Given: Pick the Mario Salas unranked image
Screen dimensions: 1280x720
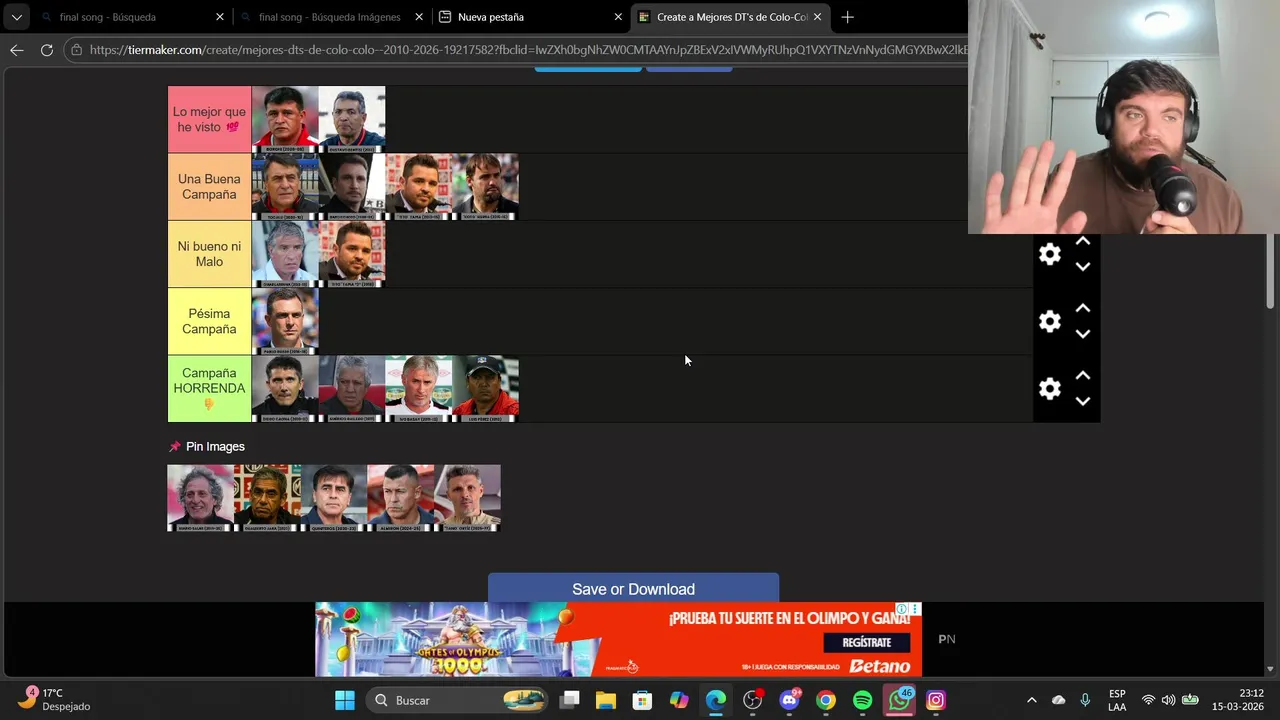Looking at the screenshot, I should 200,498.
